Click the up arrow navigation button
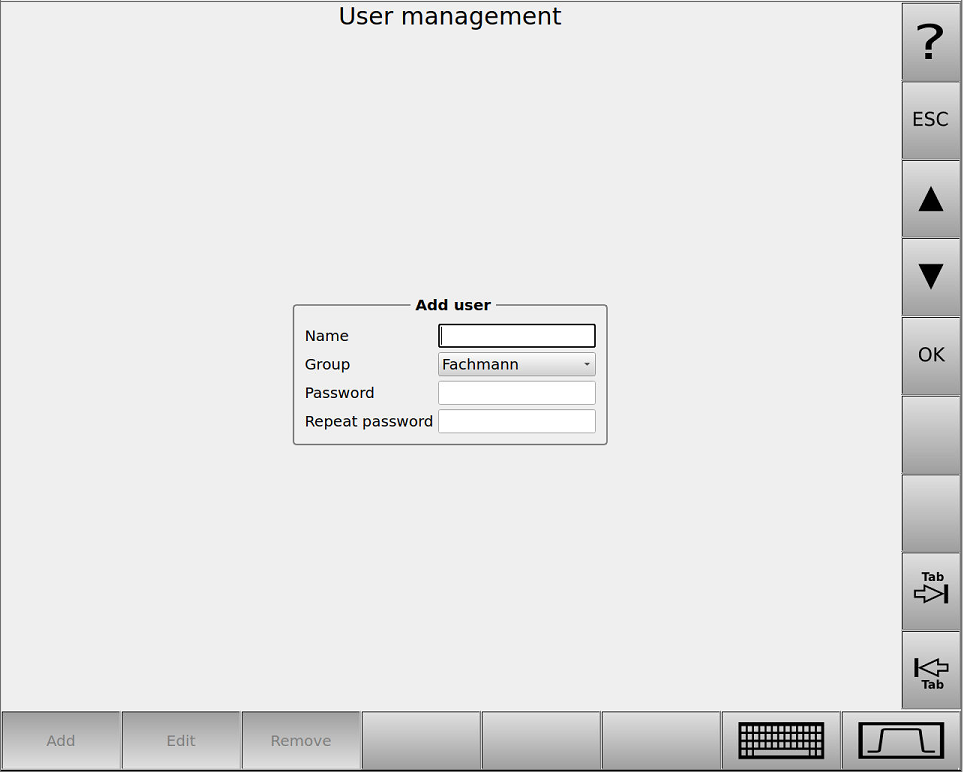 930,199
